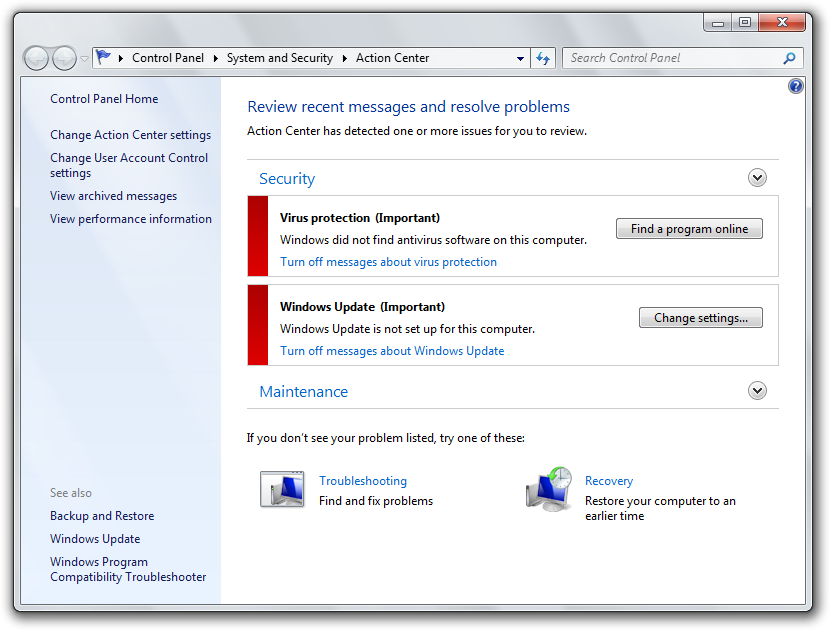
Task: Maximize the Action Center window
Action: 745,22
